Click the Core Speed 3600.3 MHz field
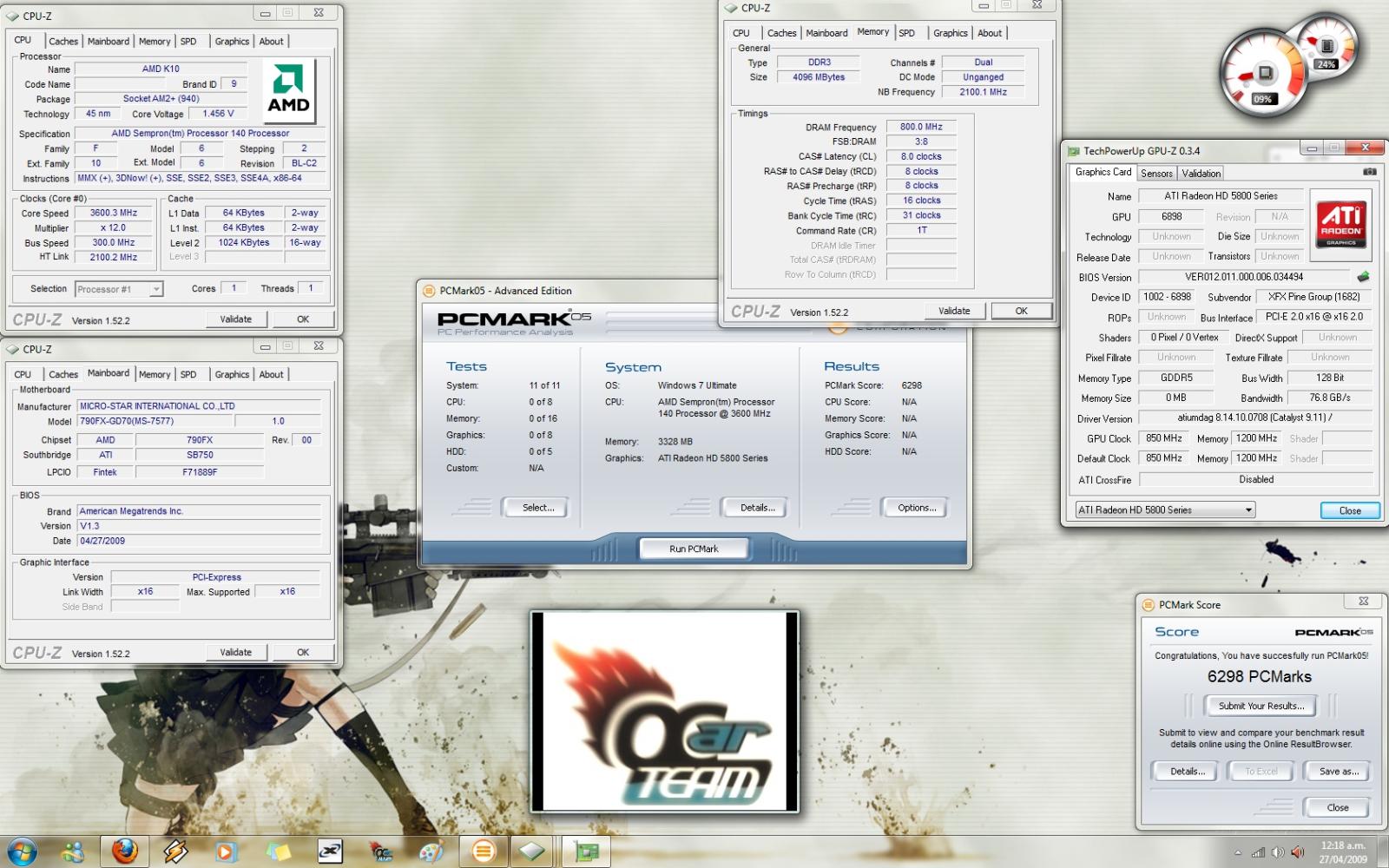The image size is (1389, 868). pyautogui.click(x=113, y=213)
